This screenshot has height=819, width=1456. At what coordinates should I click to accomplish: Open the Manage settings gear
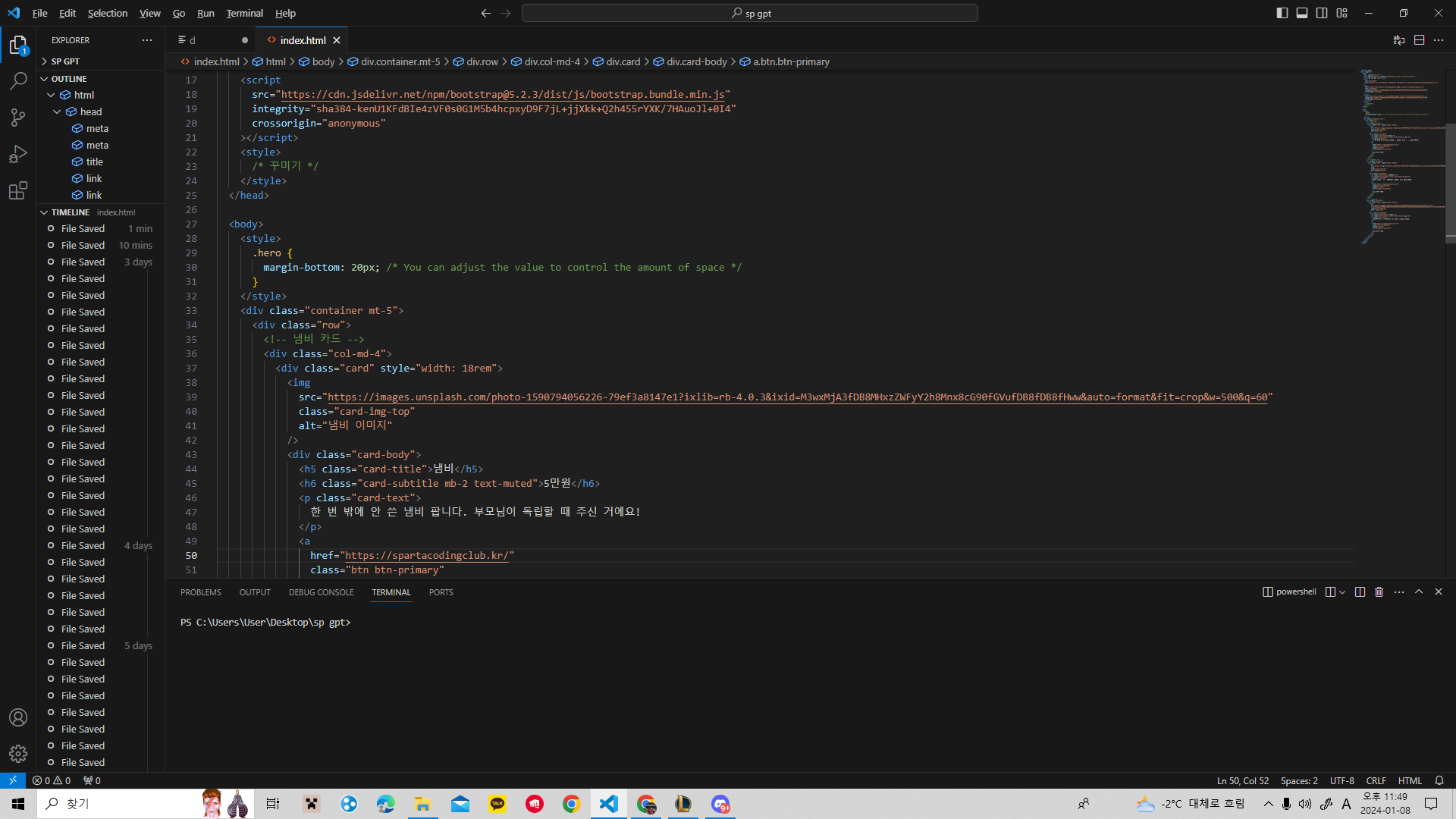pyautogui.click(x=18, y=754)
